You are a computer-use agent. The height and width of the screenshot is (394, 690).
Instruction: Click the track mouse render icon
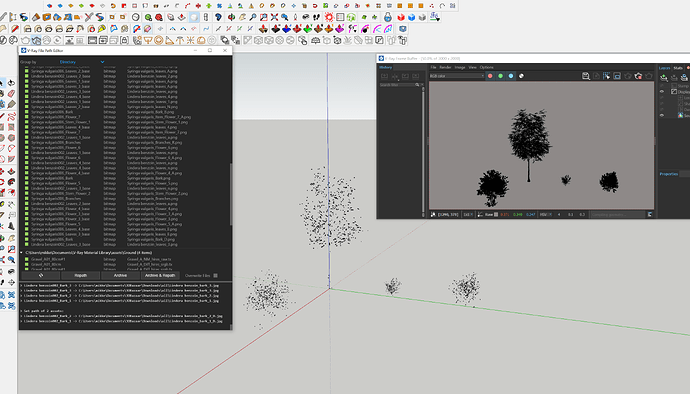[x=607, y=76]
